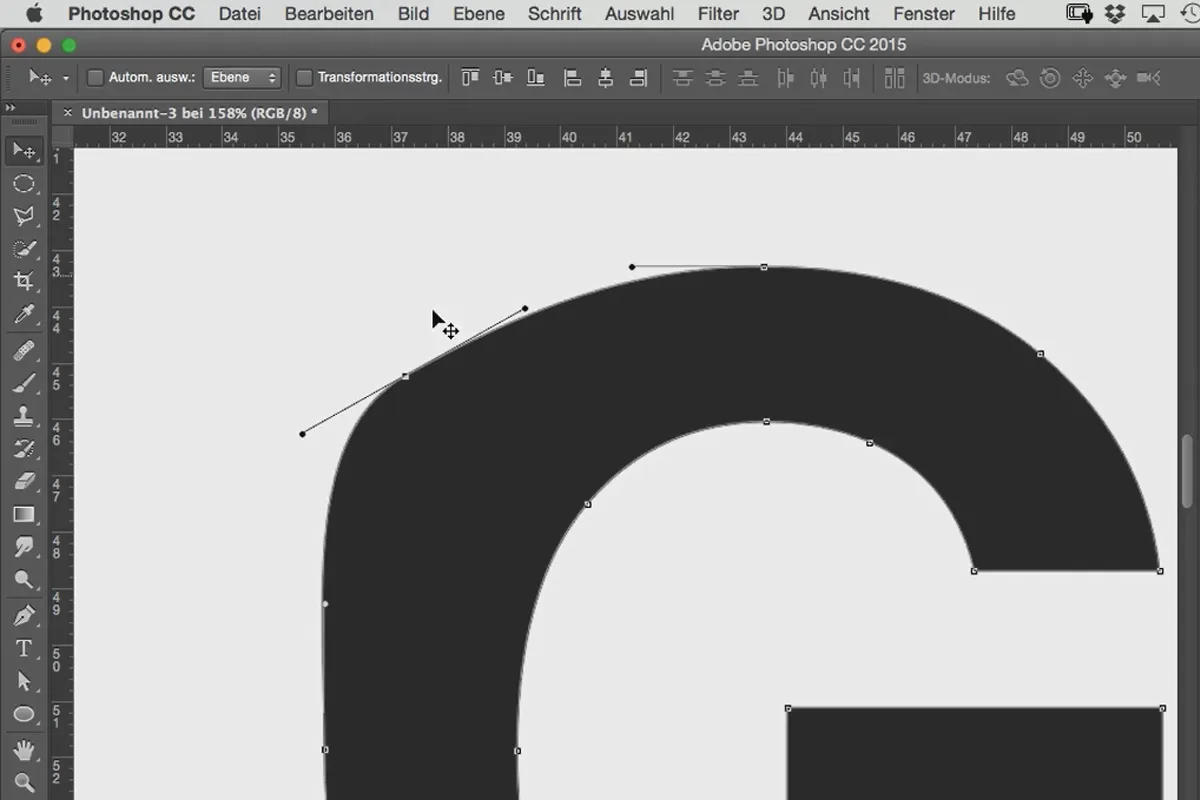Image resolution: width=1200 pixels, height=800 pixels.
Task: Open the Schrift menu
Action: (x=555, y=14)
